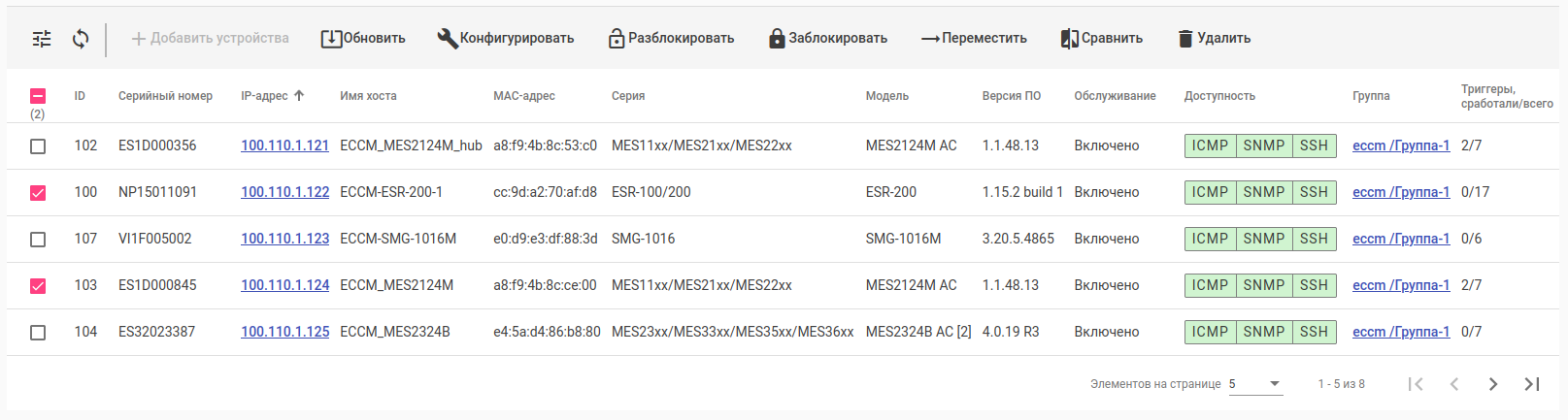This screenshot has width=1568, height=420.
Task: Open IP address link 100.110.1.123
Action: click(x=284, y=239)
